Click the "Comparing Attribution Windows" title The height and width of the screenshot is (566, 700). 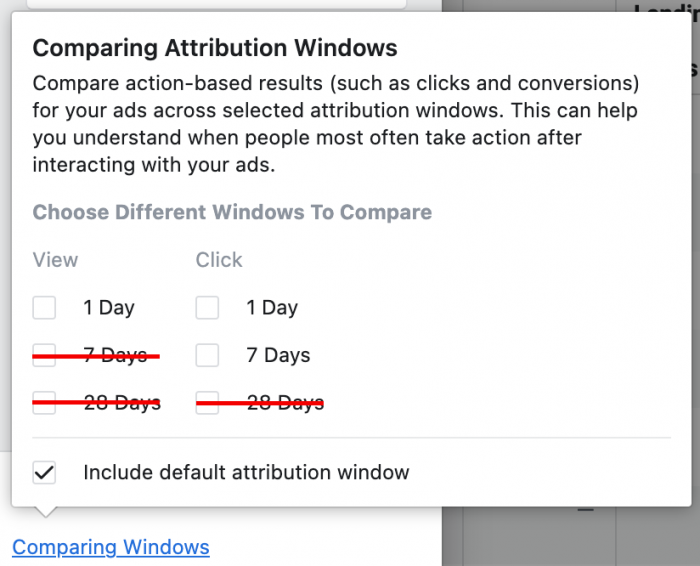[x=215, y=48]
